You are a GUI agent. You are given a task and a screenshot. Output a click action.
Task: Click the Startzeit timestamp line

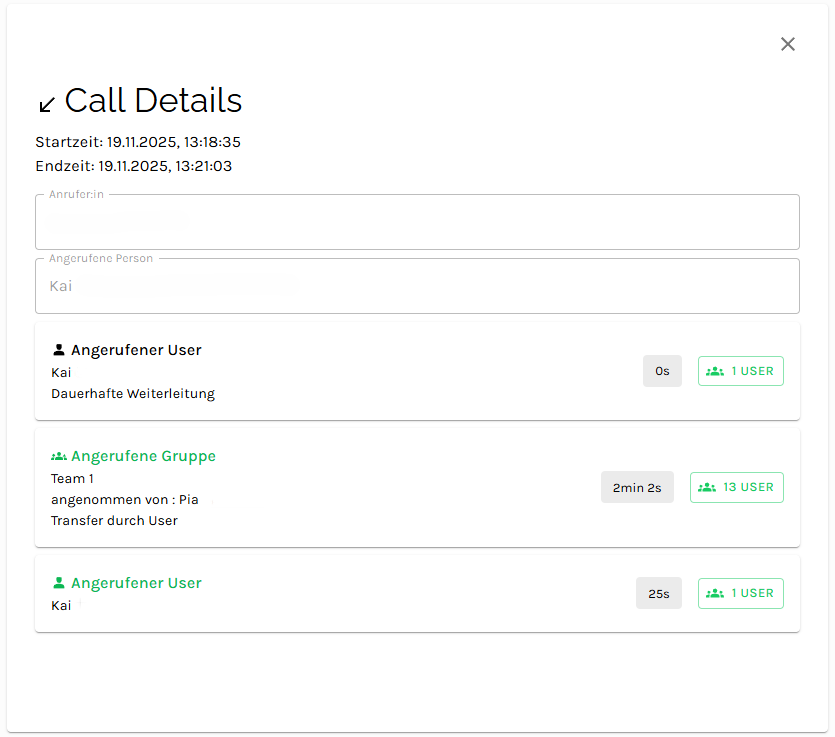(x=138, y=142)
